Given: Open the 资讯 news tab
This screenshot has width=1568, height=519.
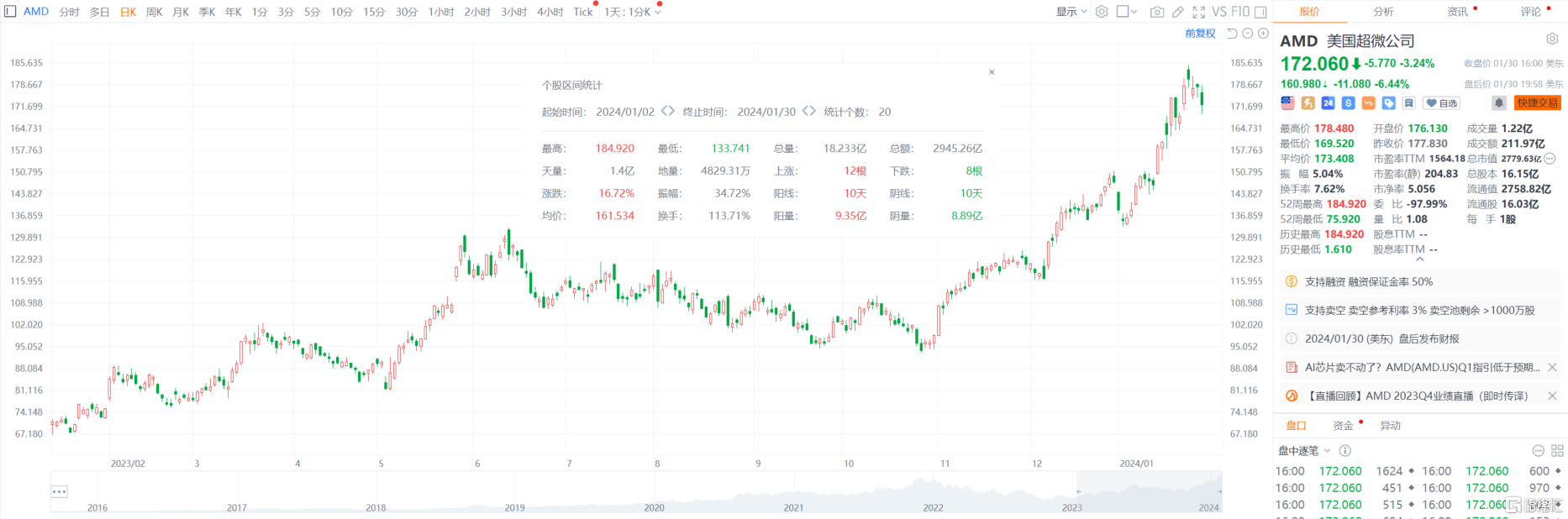Looking at the screenshot, I should 1457,12.
